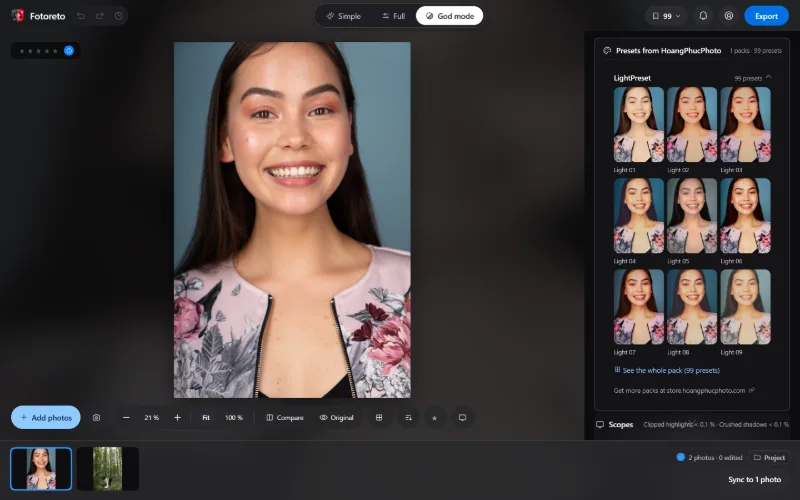
Task: Toggle the Compare view
Action: pos(285,417)
